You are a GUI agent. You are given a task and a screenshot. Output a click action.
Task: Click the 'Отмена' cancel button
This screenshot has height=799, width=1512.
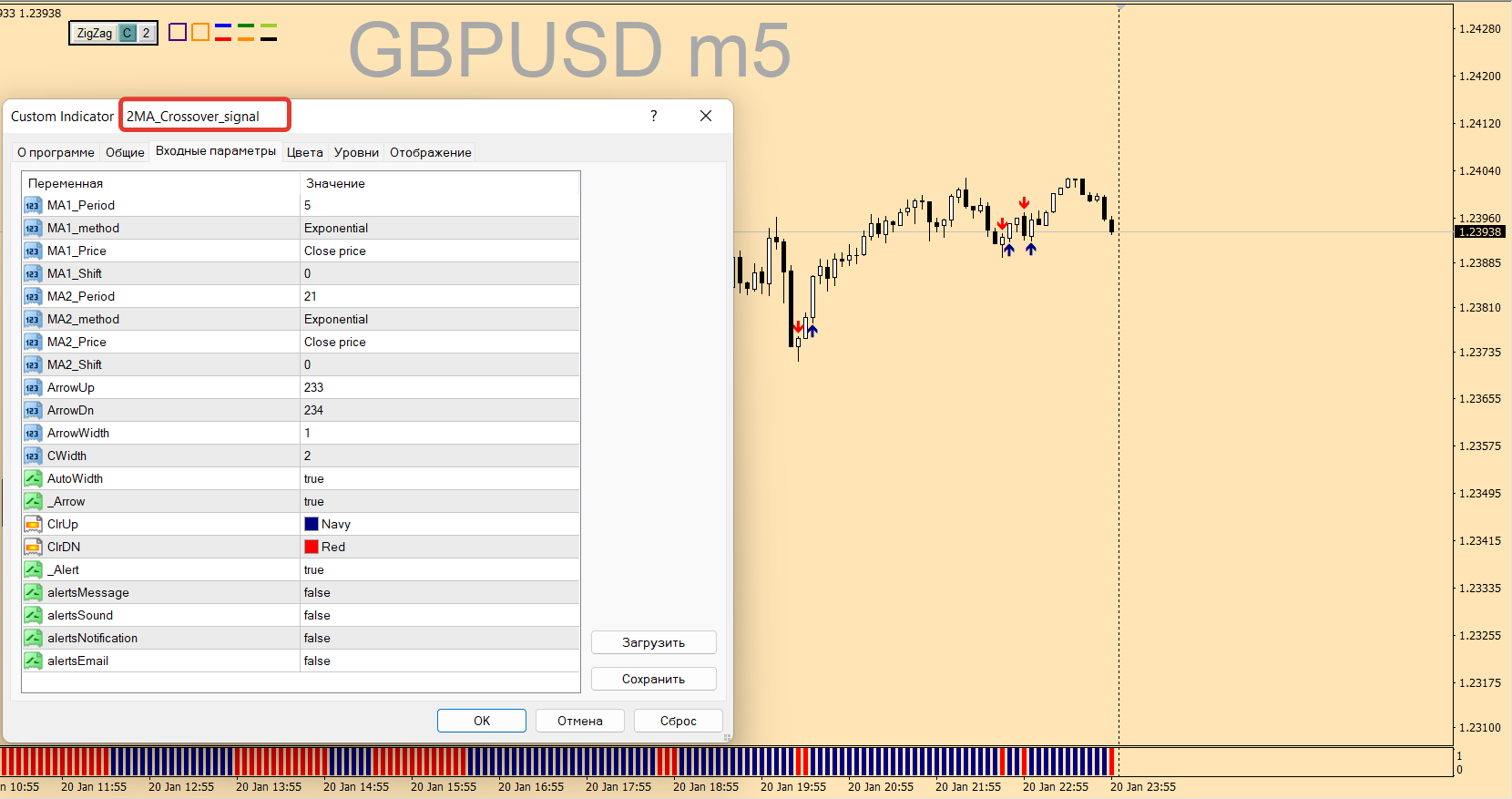580,721
